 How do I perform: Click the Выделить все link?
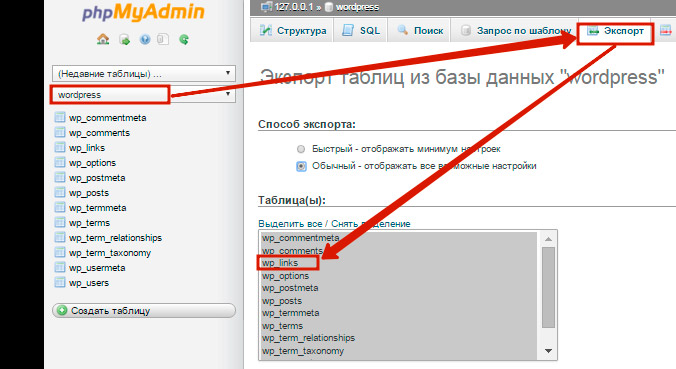pyautogui.click(x=290, y=224)
